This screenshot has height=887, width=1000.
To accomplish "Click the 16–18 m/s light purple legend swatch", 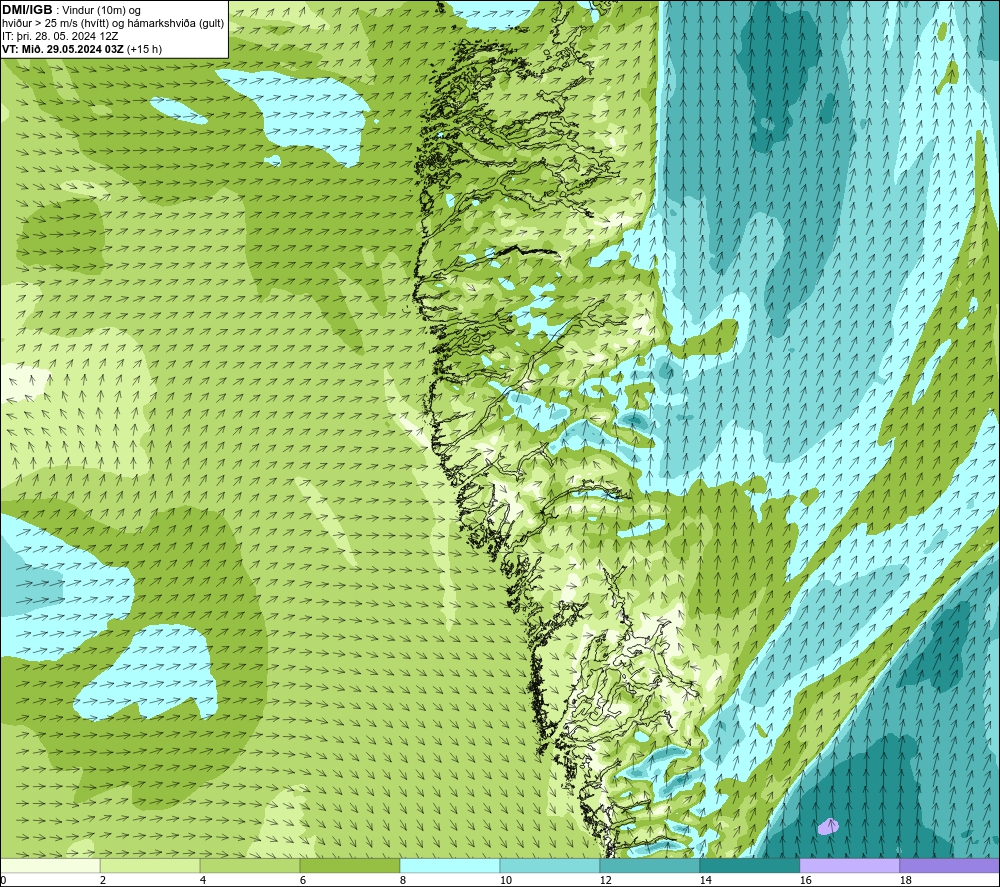I will click(849, 866).
